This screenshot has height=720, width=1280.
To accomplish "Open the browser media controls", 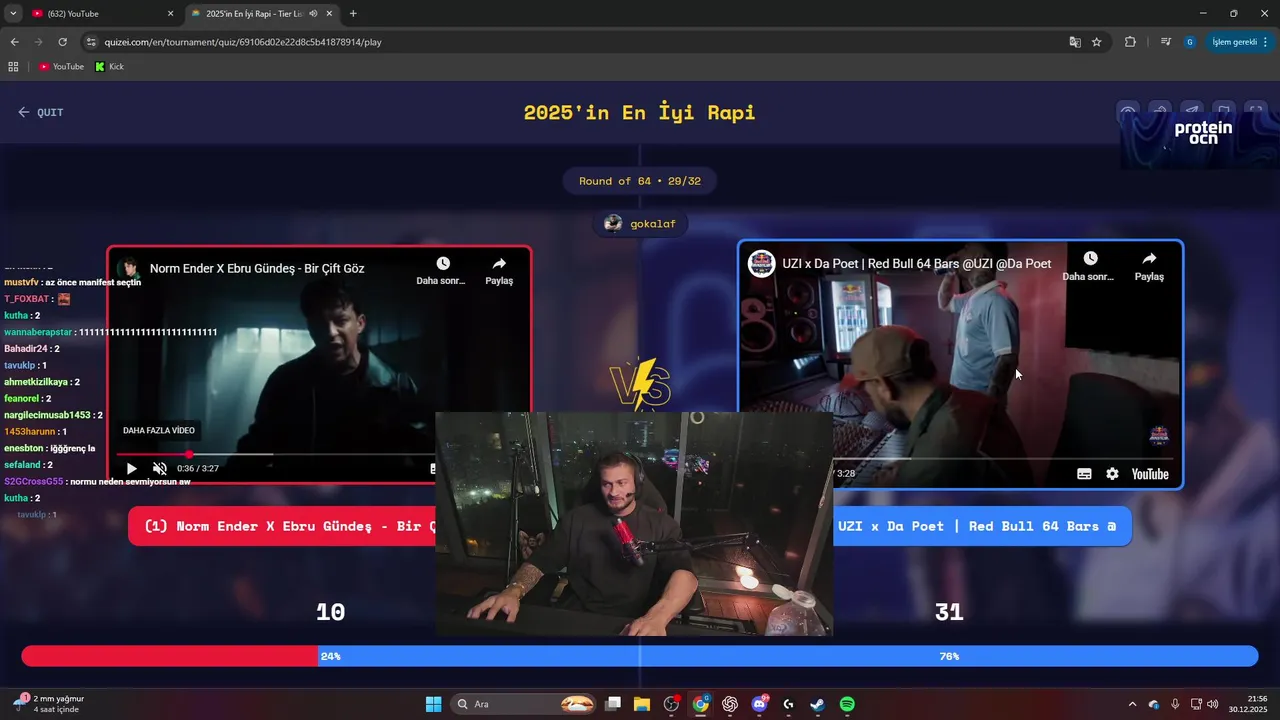I will pos(1165,42).
